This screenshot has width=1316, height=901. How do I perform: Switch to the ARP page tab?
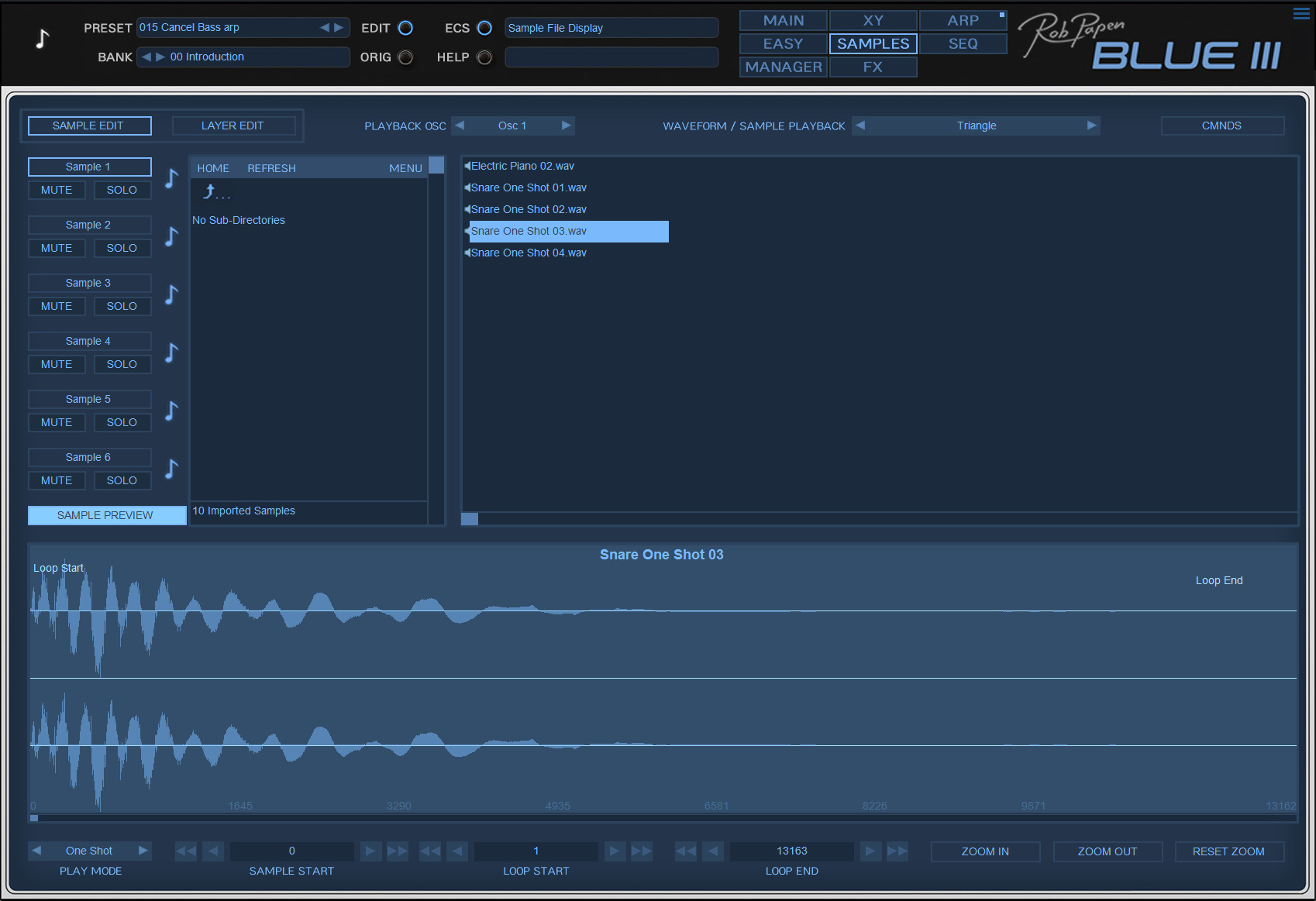click(963, 20)
